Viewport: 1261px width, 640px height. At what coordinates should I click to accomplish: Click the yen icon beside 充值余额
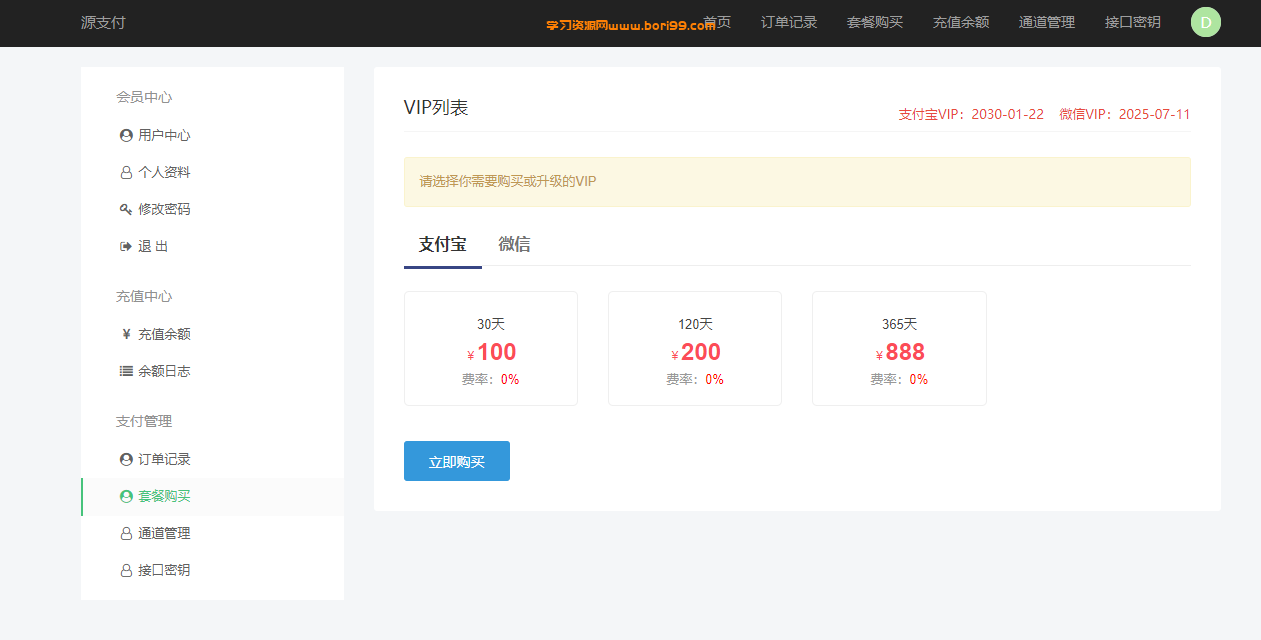tap(126, 334)
